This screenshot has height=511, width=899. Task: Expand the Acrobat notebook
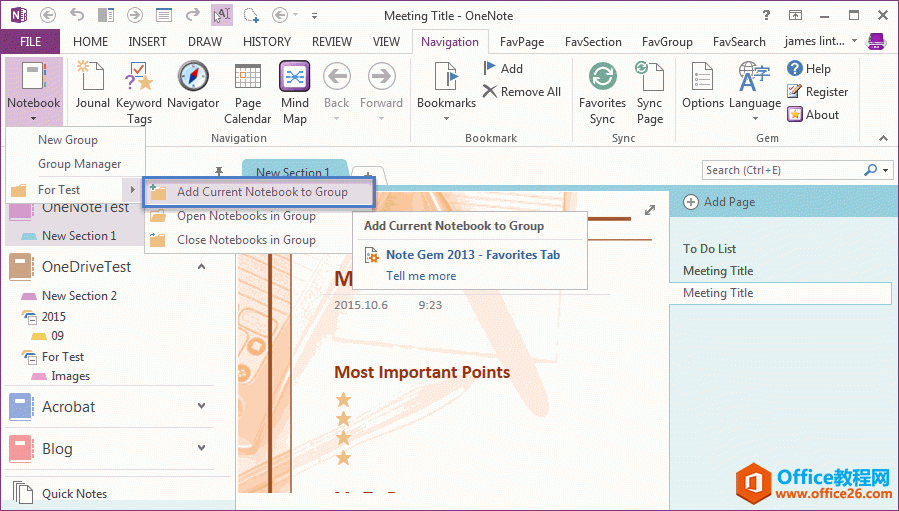[201, 406]
